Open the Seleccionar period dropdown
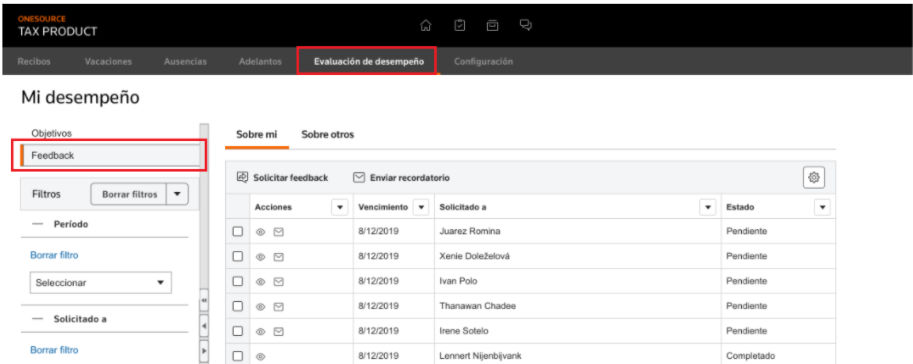 101,282
